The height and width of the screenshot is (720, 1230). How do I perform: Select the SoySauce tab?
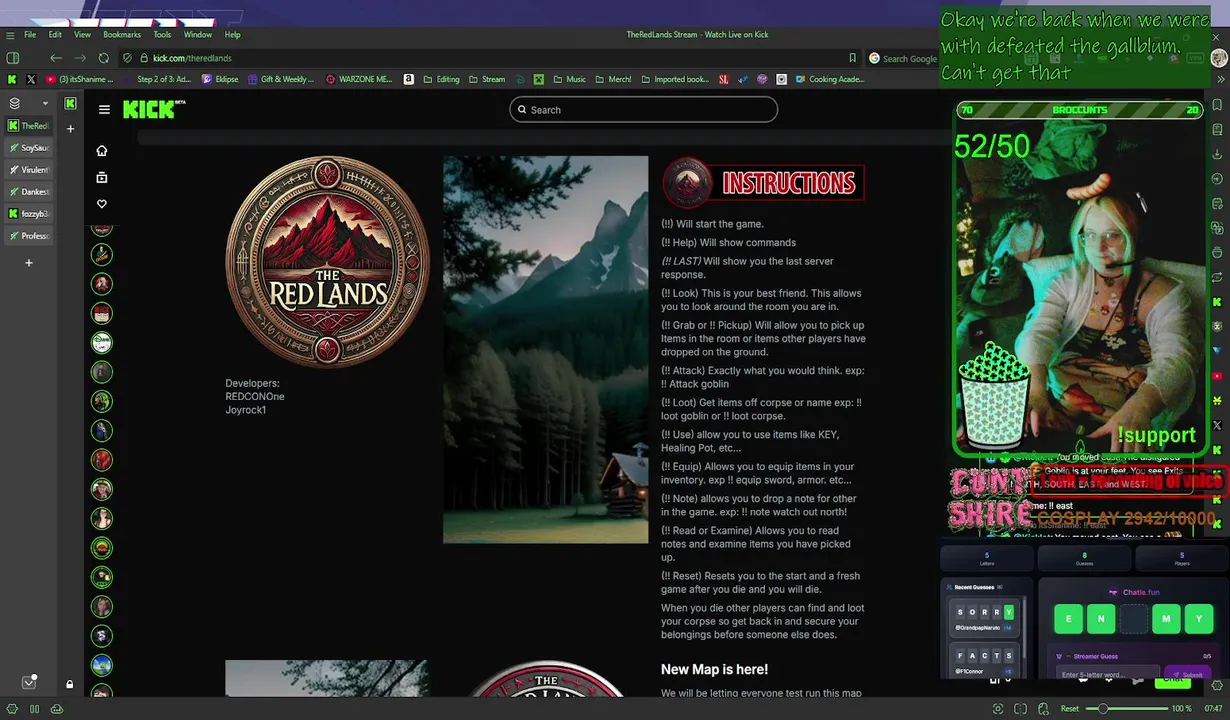click(x=28, y=148)
